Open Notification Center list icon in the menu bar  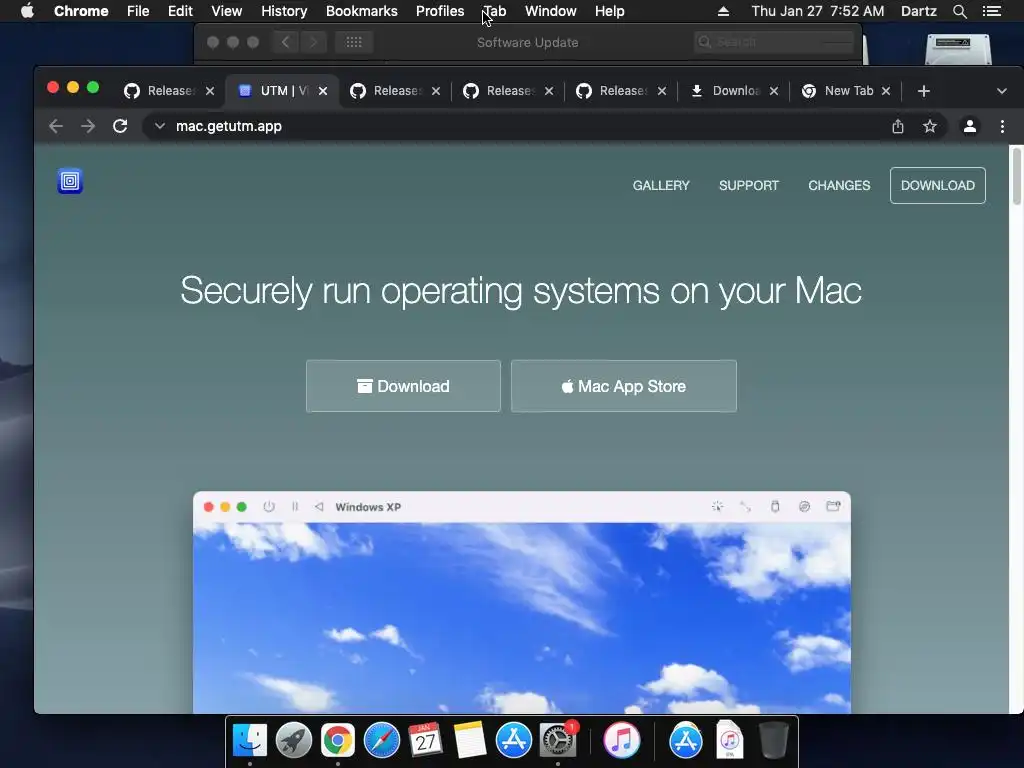pyautogui.click(x=992, y=11)
